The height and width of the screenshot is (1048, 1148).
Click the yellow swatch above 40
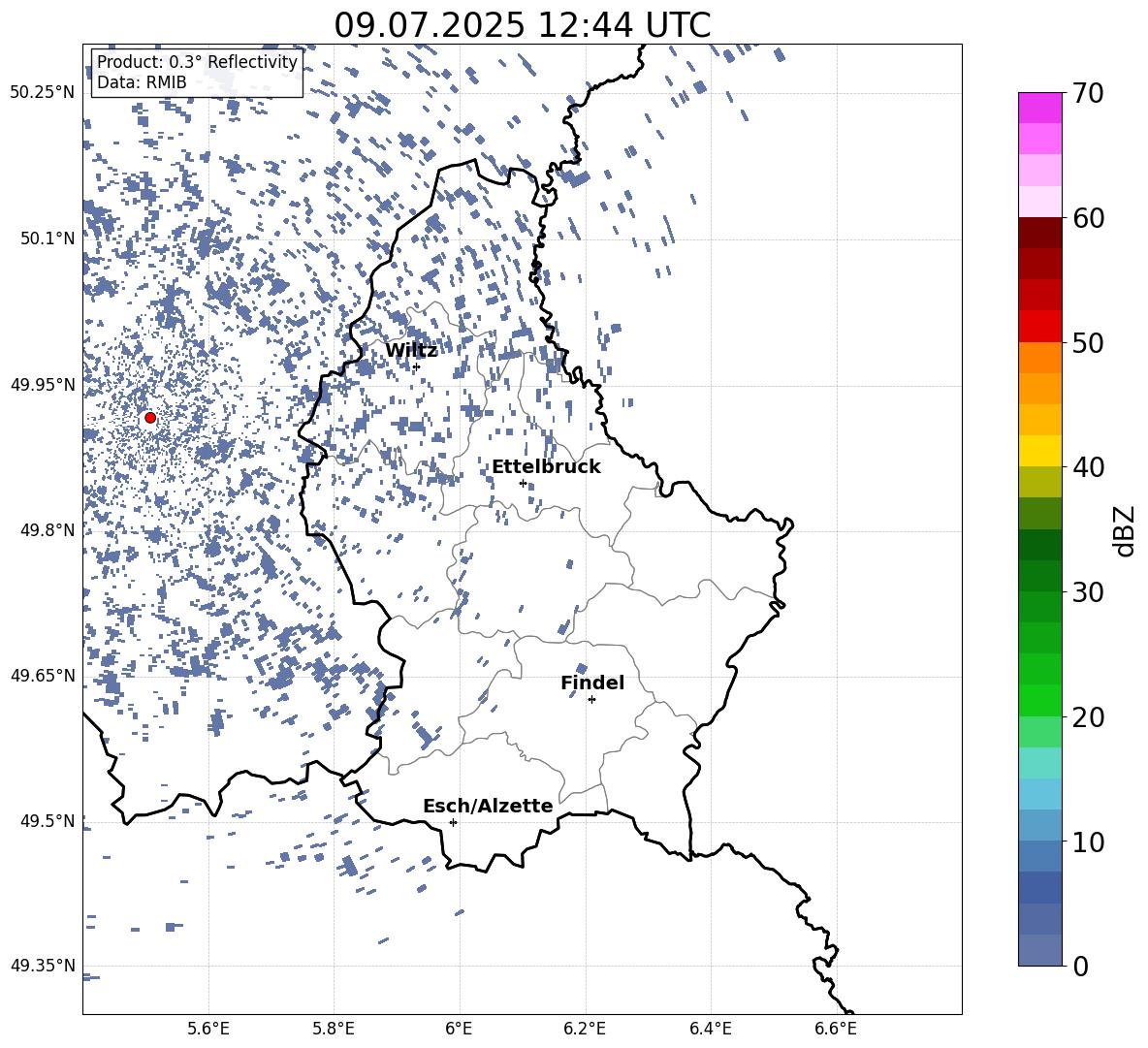pyautogui.click(x=1039, y=451)
